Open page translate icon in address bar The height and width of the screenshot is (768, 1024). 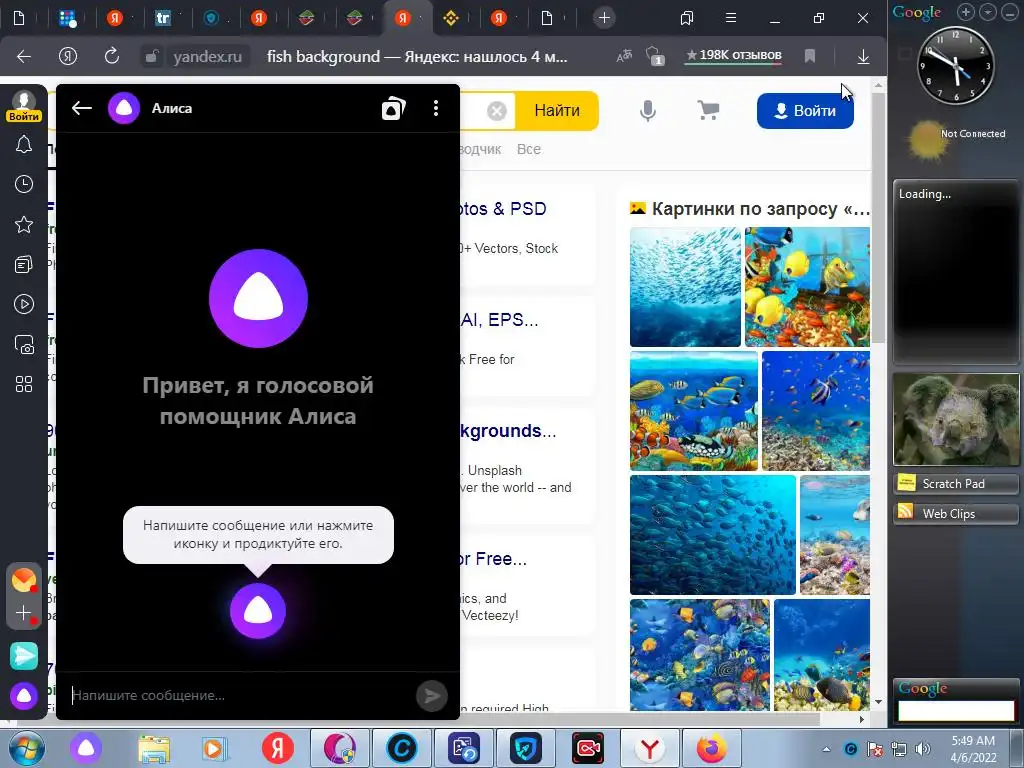(624, 57)
